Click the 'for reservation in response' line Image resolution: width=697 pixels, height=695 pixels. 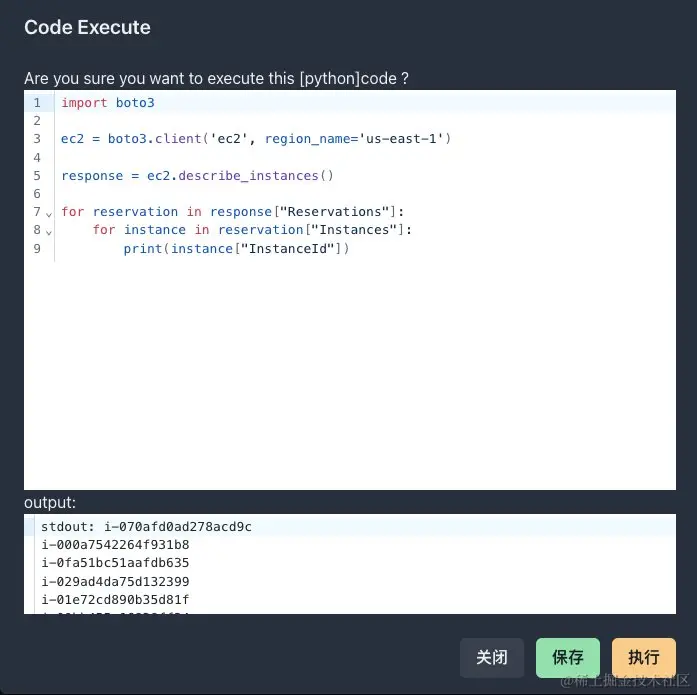[232, 212]
